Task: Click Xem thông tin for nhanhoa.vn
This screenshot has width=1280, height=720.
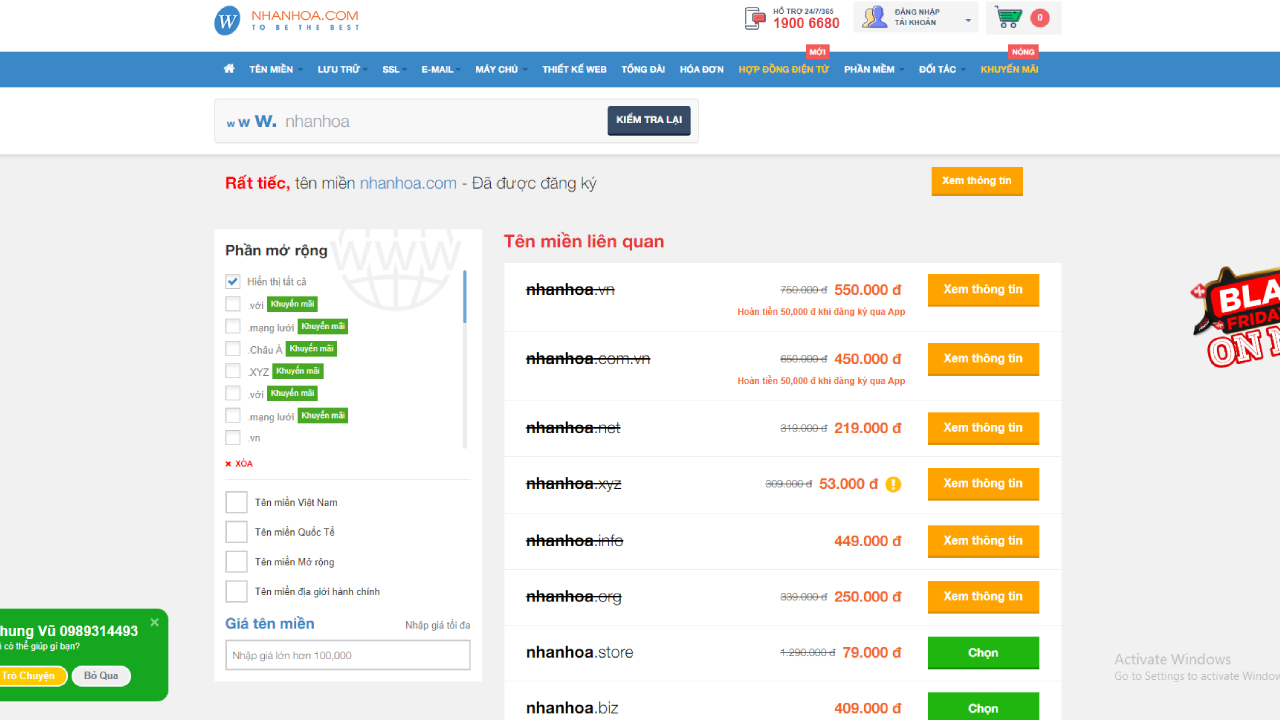Action: [x=983, y=290]
